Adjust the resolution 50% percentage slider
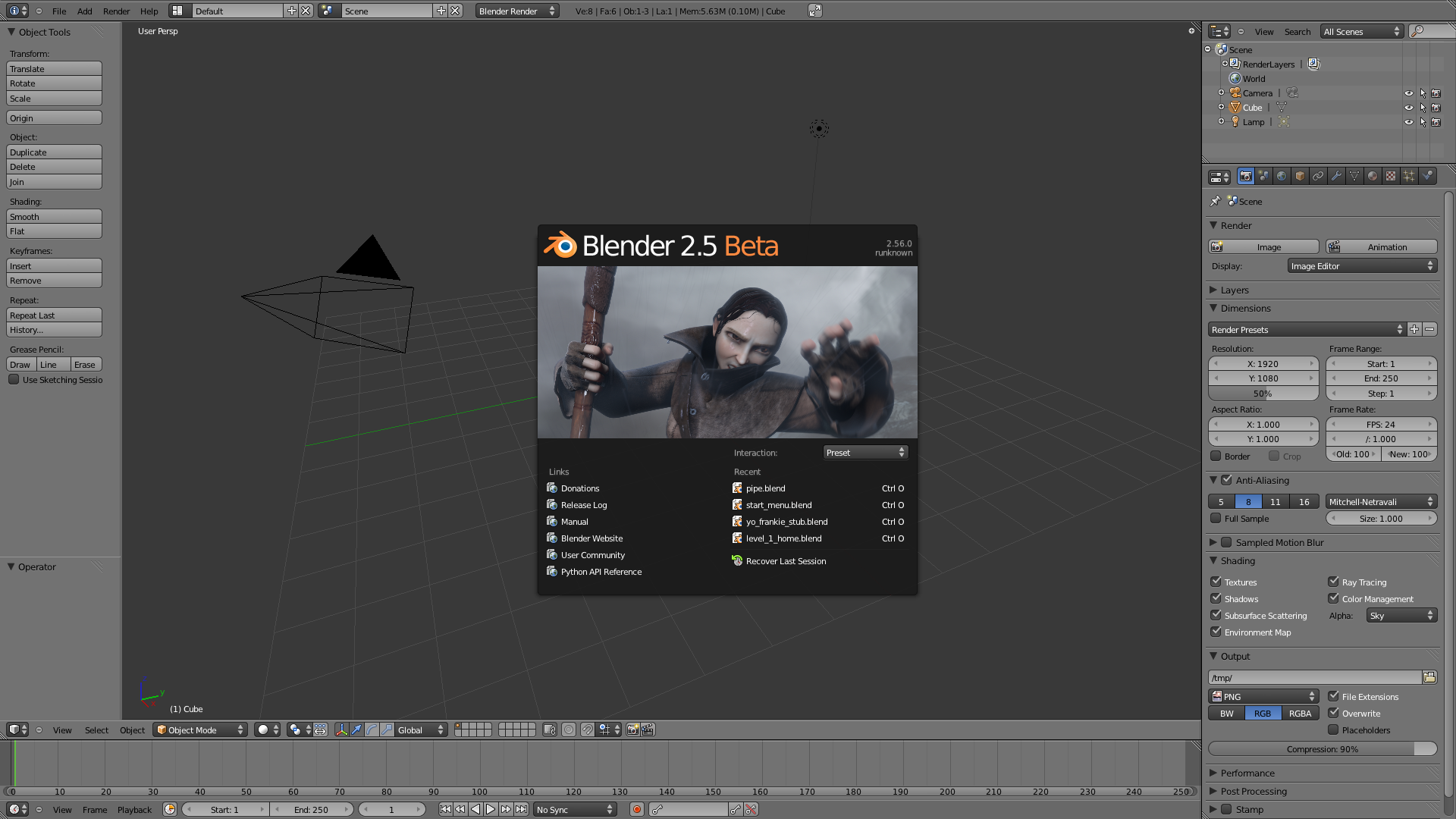Image resolution: width=1456 pixels, height=819 pixels. [1263, 393]
